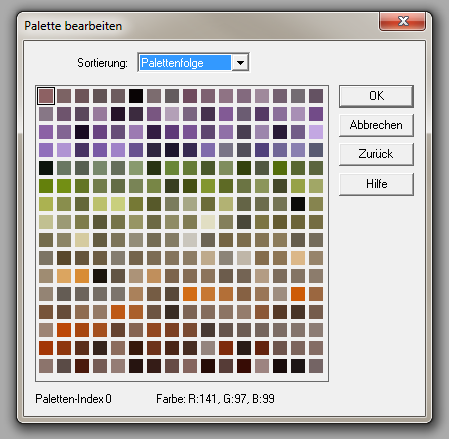Open Hilfe for the palette dialog
449x439 pixels.
point(376,184)
